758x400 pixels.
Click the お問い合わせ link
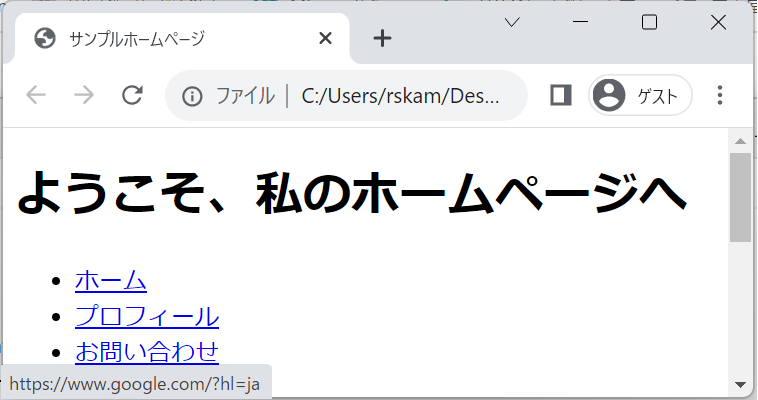[147, 351]
